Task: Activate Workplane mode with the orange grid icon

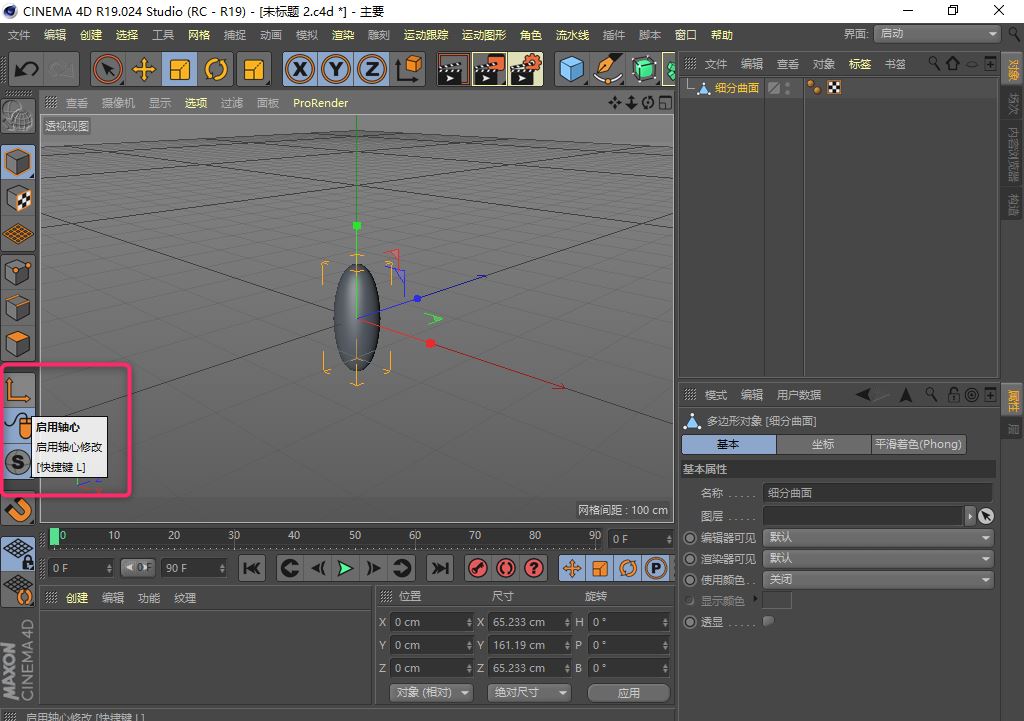Action: [18, 234]
